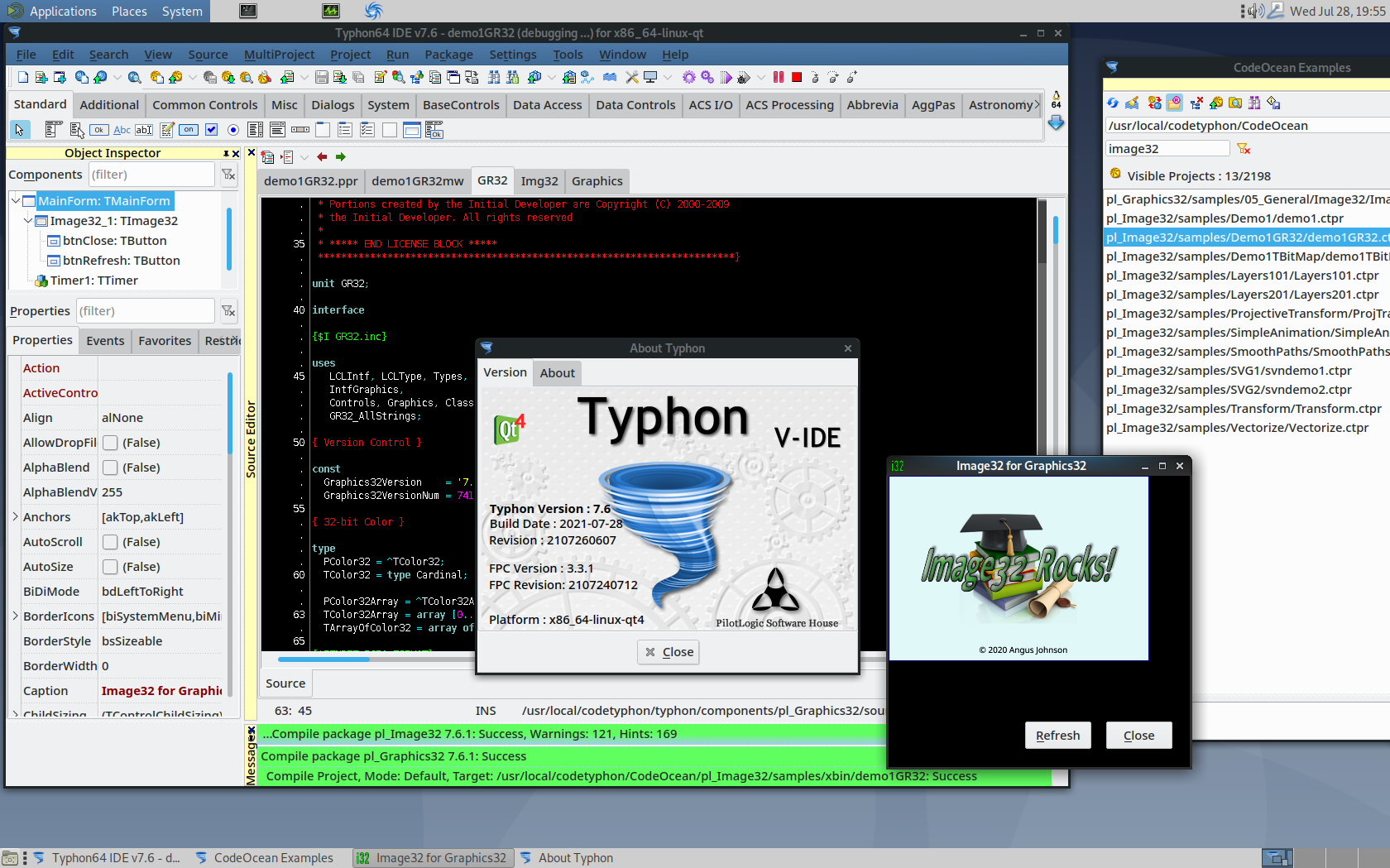Screen dimensions: 1390x868
Task: Click the folder search icon in CodeOcean
Action: tap(1235, 103)
